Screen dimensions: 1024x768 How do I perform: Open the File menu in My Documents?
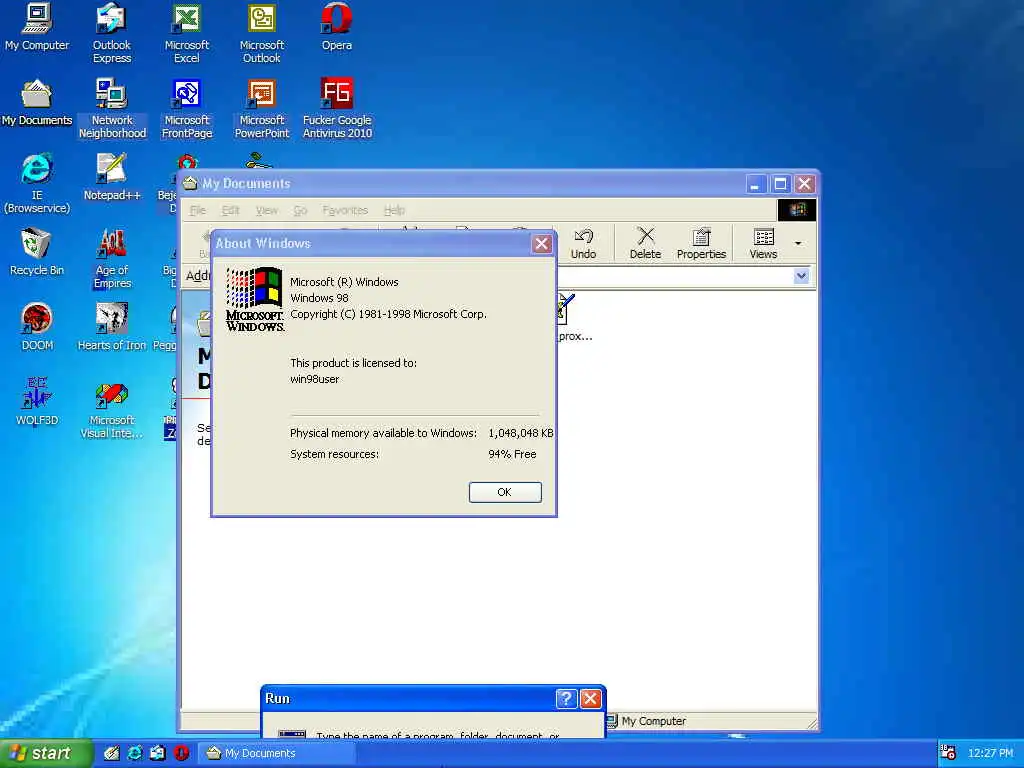[x=197, y=210]
